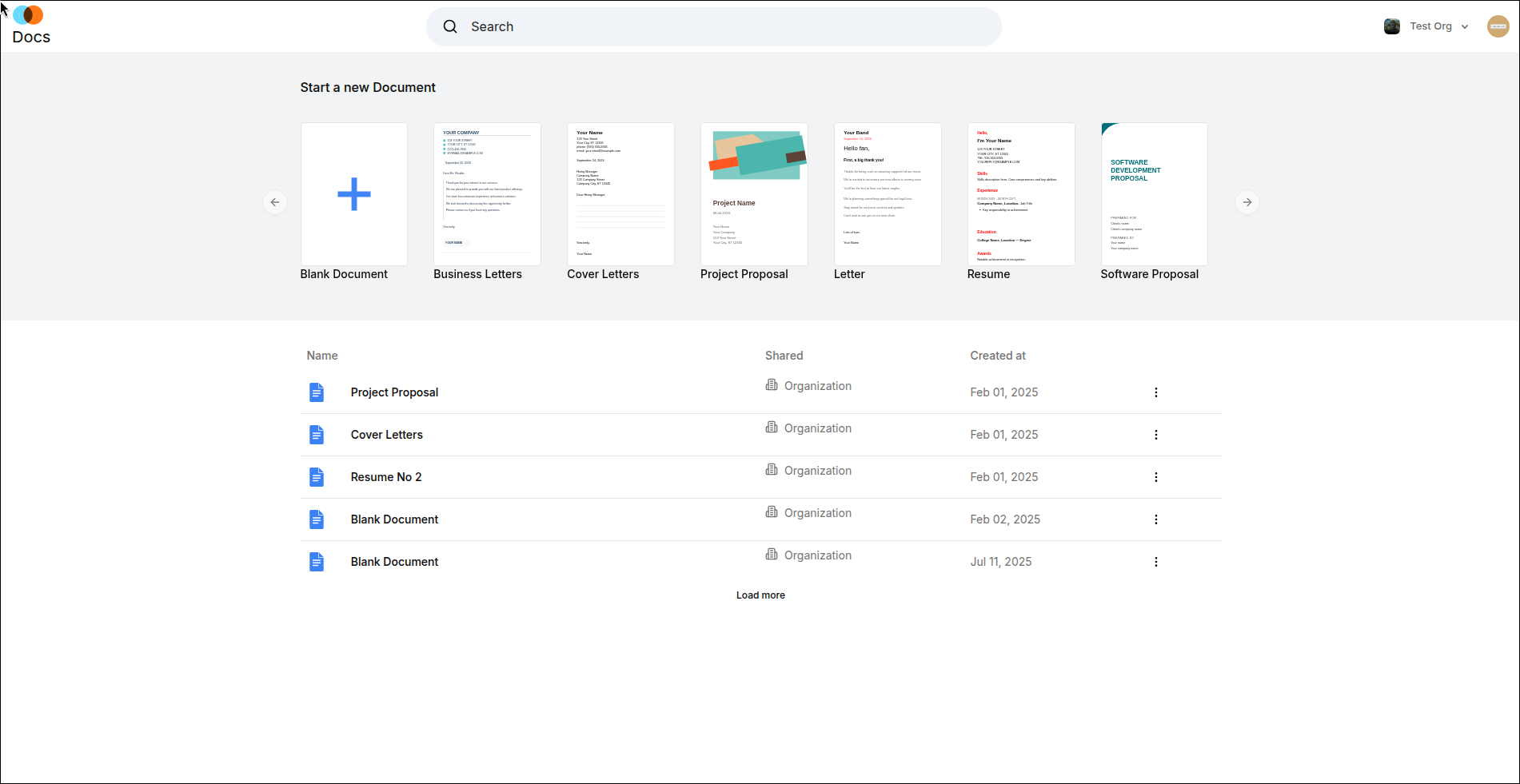
Task: Open the user account avatar top right
Action: click(1498, 26)
